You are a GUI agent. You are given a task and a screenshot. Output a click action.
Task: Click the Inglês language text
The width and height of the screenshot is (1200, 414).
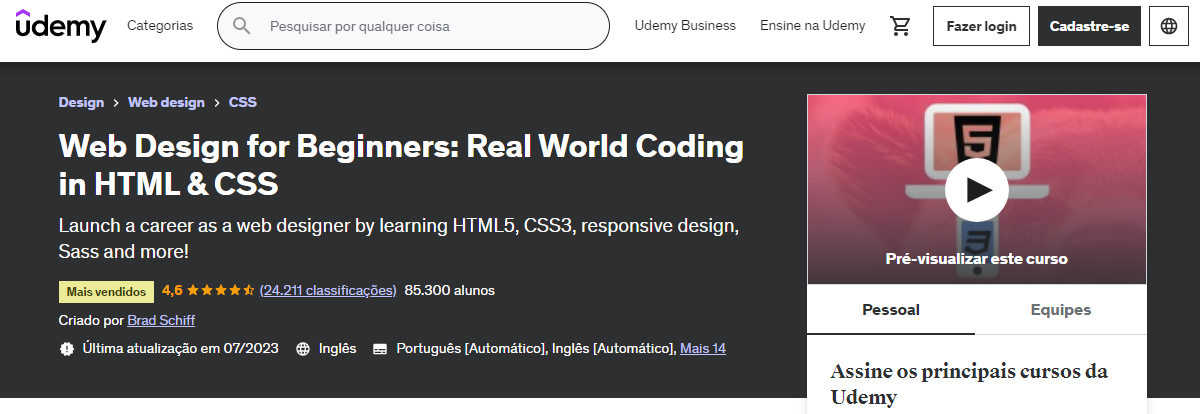click(x=338, y=349)
